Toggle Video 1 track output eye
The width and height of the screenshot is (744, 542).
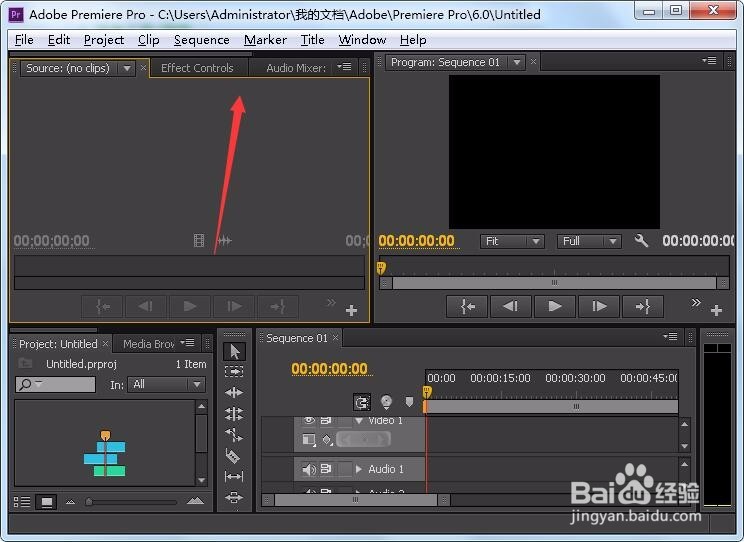(x=309, y=420)
